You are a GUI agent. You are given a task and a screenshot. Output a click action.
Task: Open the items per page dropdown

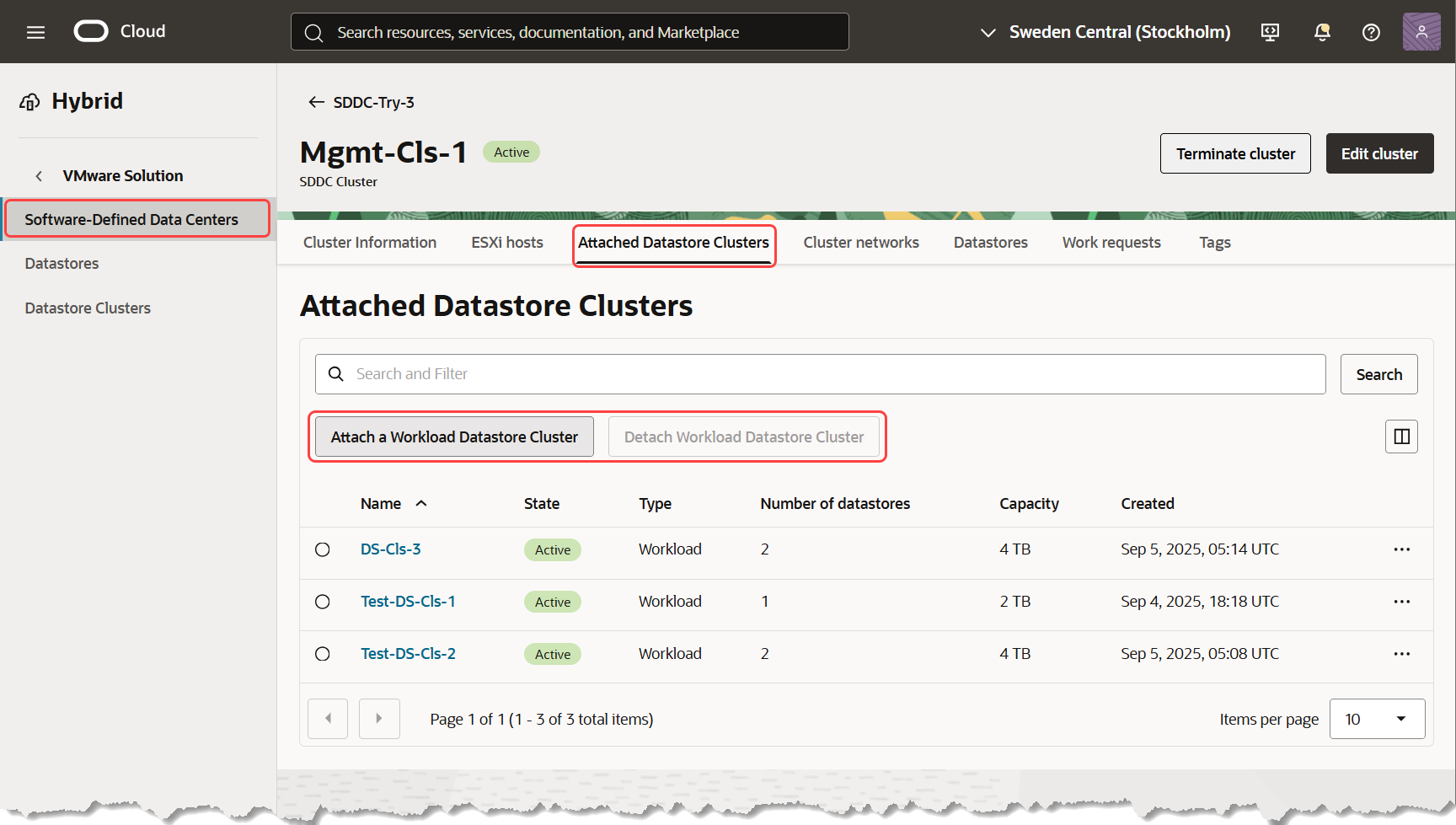(1377, 718)
